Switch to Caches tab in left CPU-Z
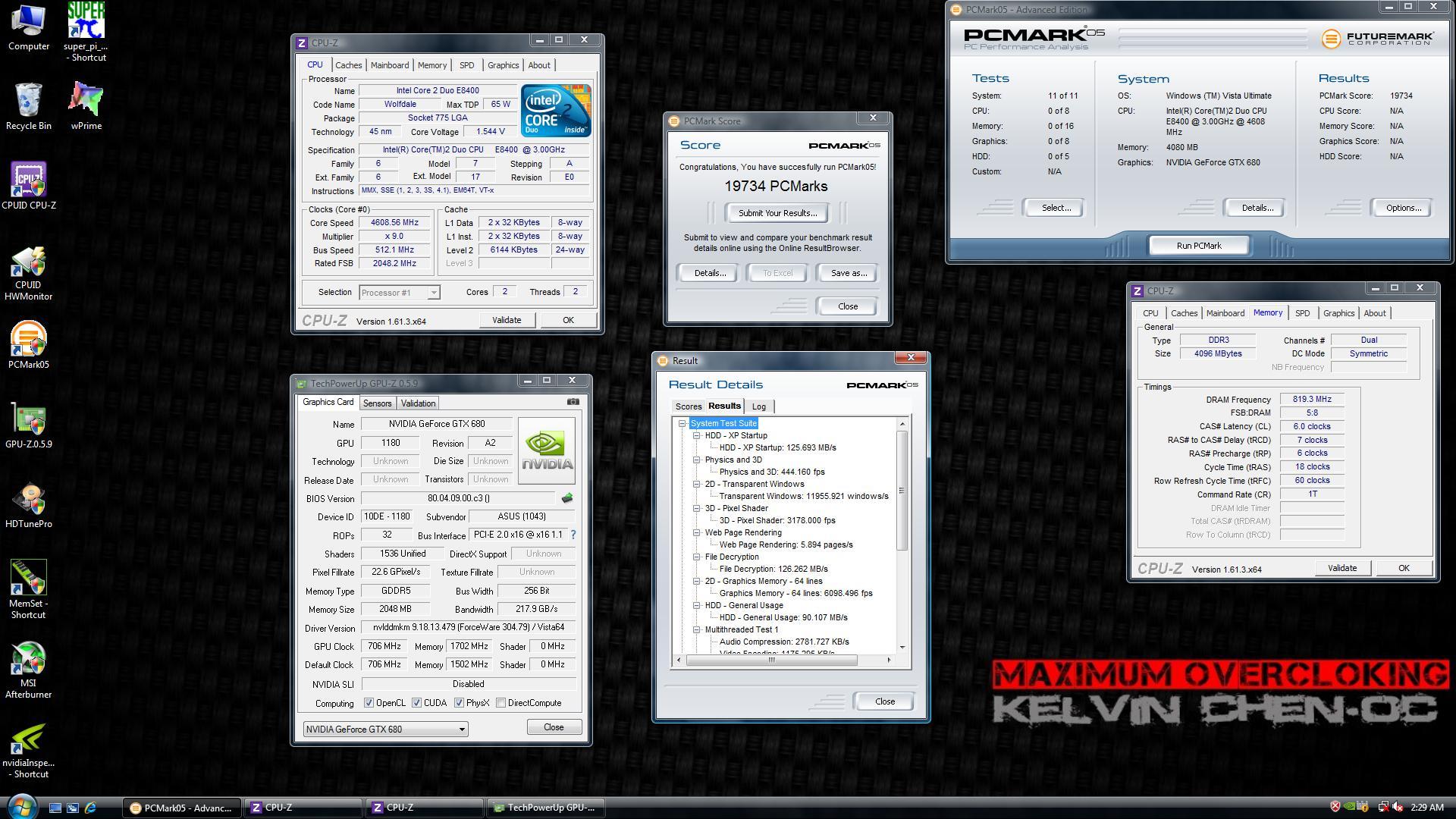Image resolution: width=1456 pixels, height=819 pixels. pos(349,65)
